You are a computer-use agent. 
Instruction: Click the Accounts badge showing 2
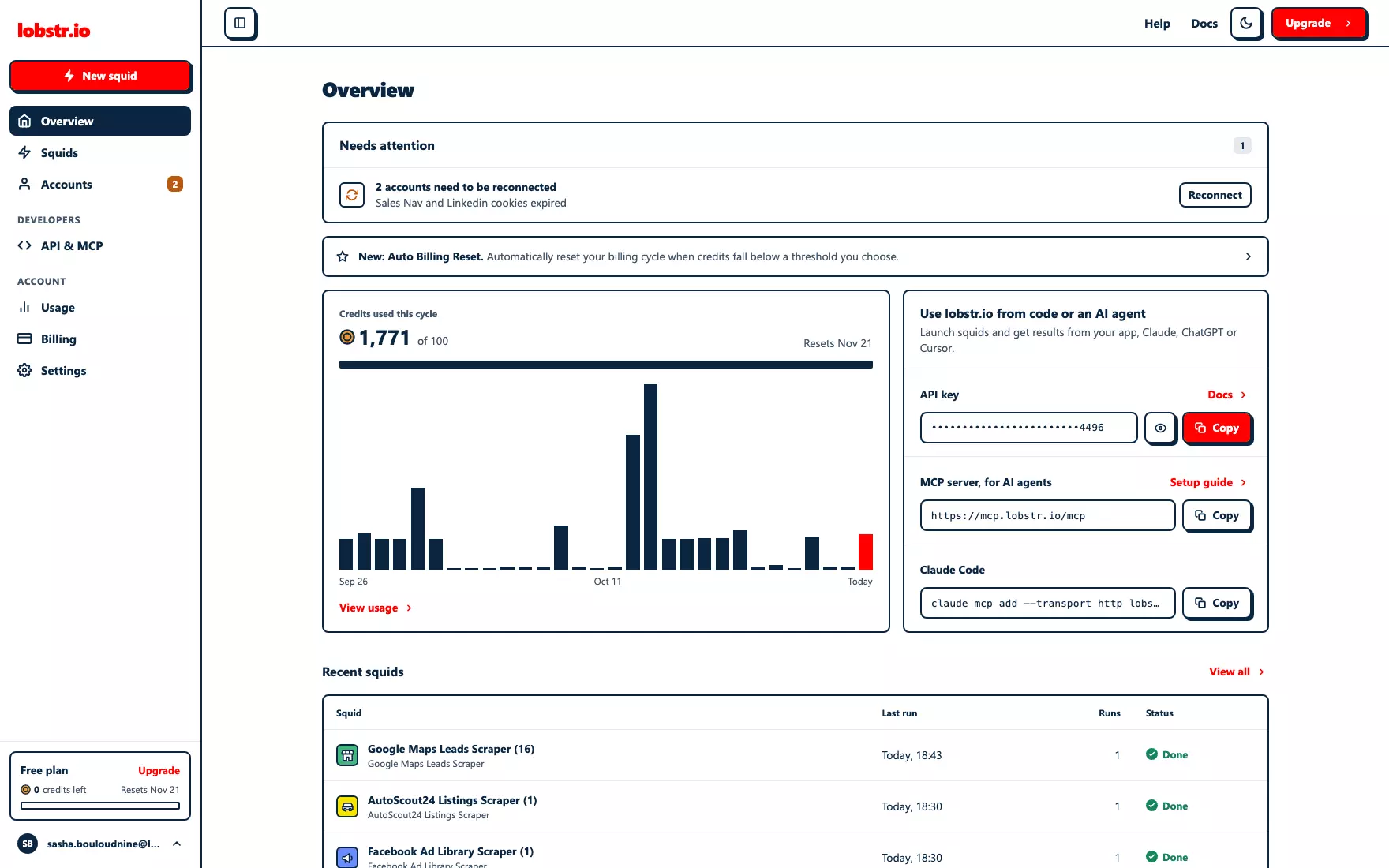(175, 184)
